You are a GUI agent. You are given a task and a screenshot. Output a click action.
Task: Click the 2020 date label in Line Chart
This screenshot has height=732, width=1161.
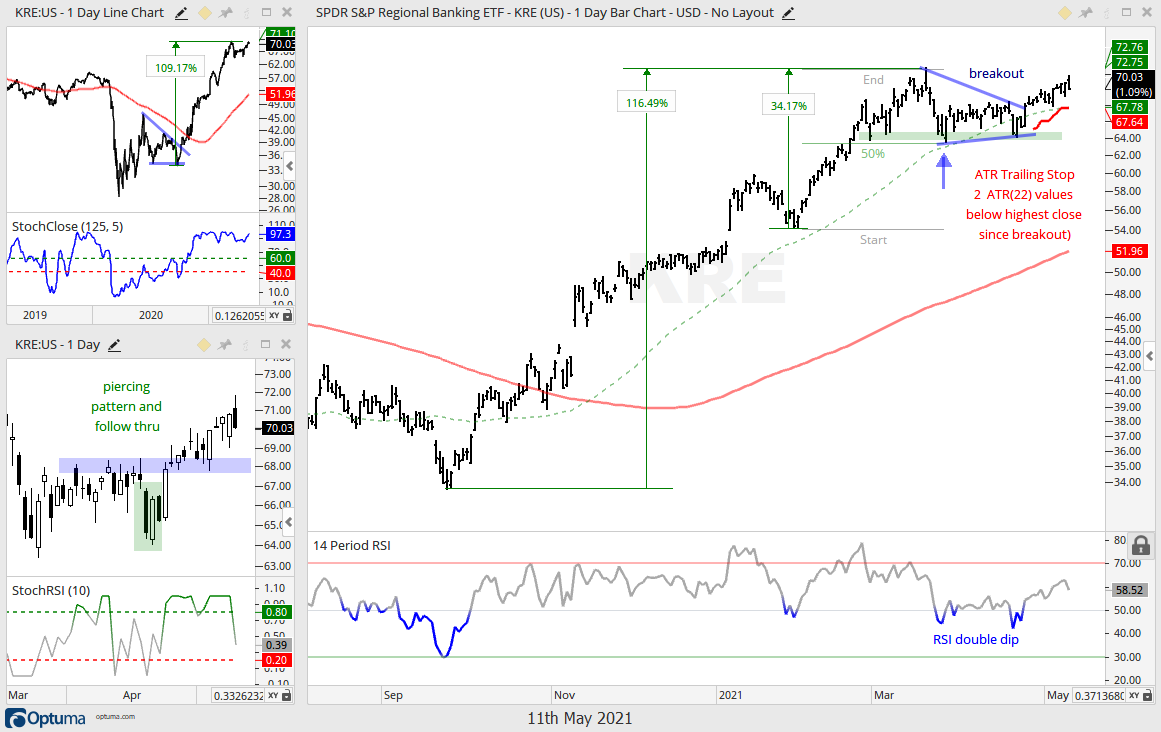click(151, 315)
